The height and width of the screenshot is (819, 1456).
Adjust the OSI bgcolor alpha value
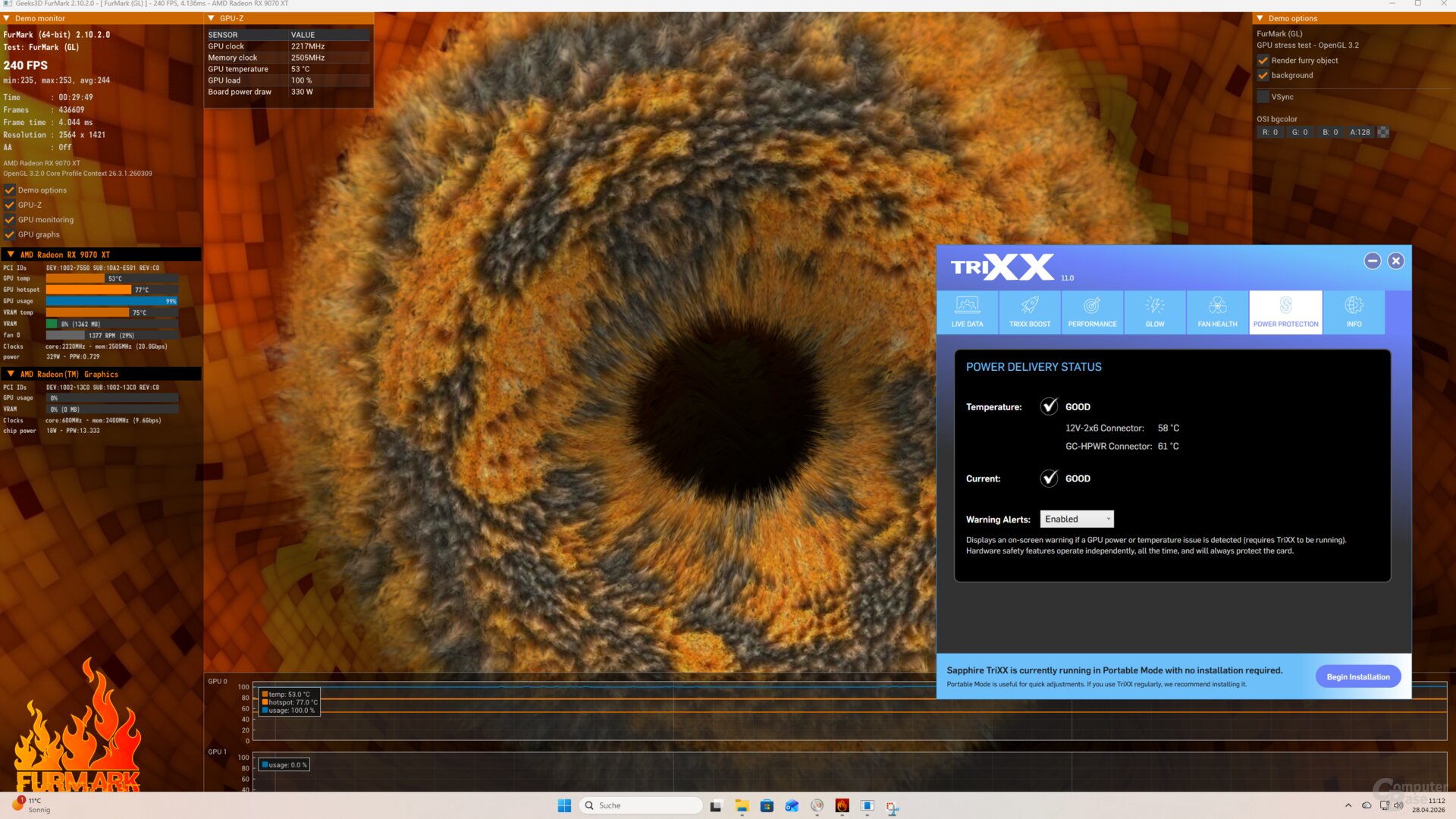pos(1360,132)
